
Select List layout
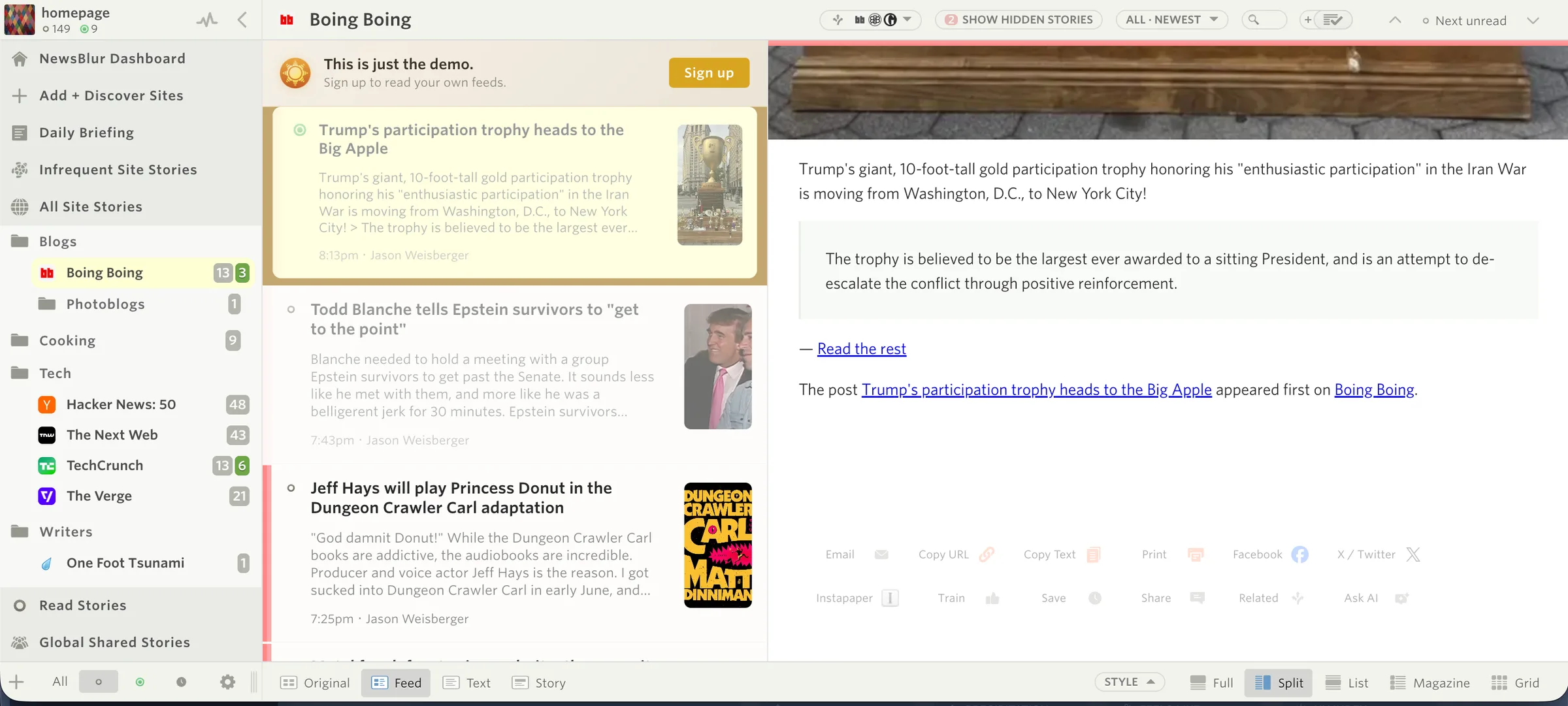click(1347, 682)
